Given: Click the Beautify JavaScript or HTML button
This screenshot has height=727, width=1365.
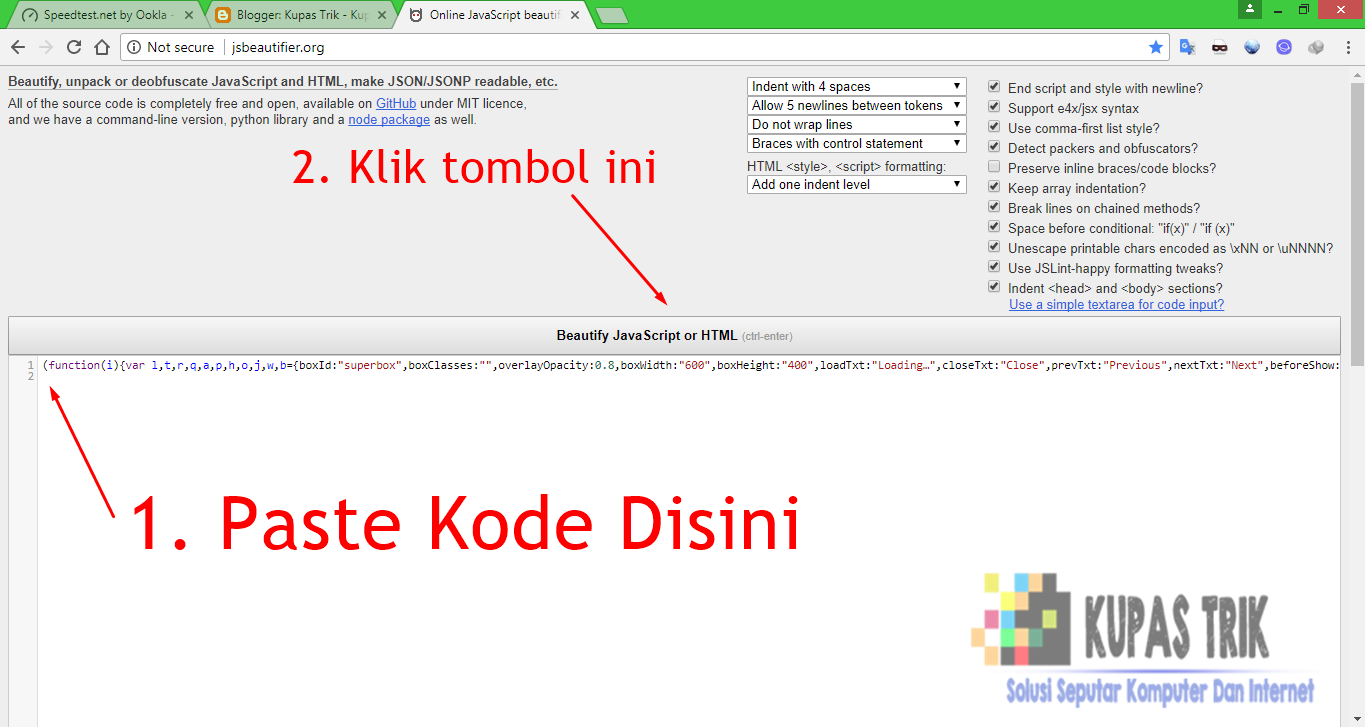Looking at the screenshot, I should (x=674, y=335).
